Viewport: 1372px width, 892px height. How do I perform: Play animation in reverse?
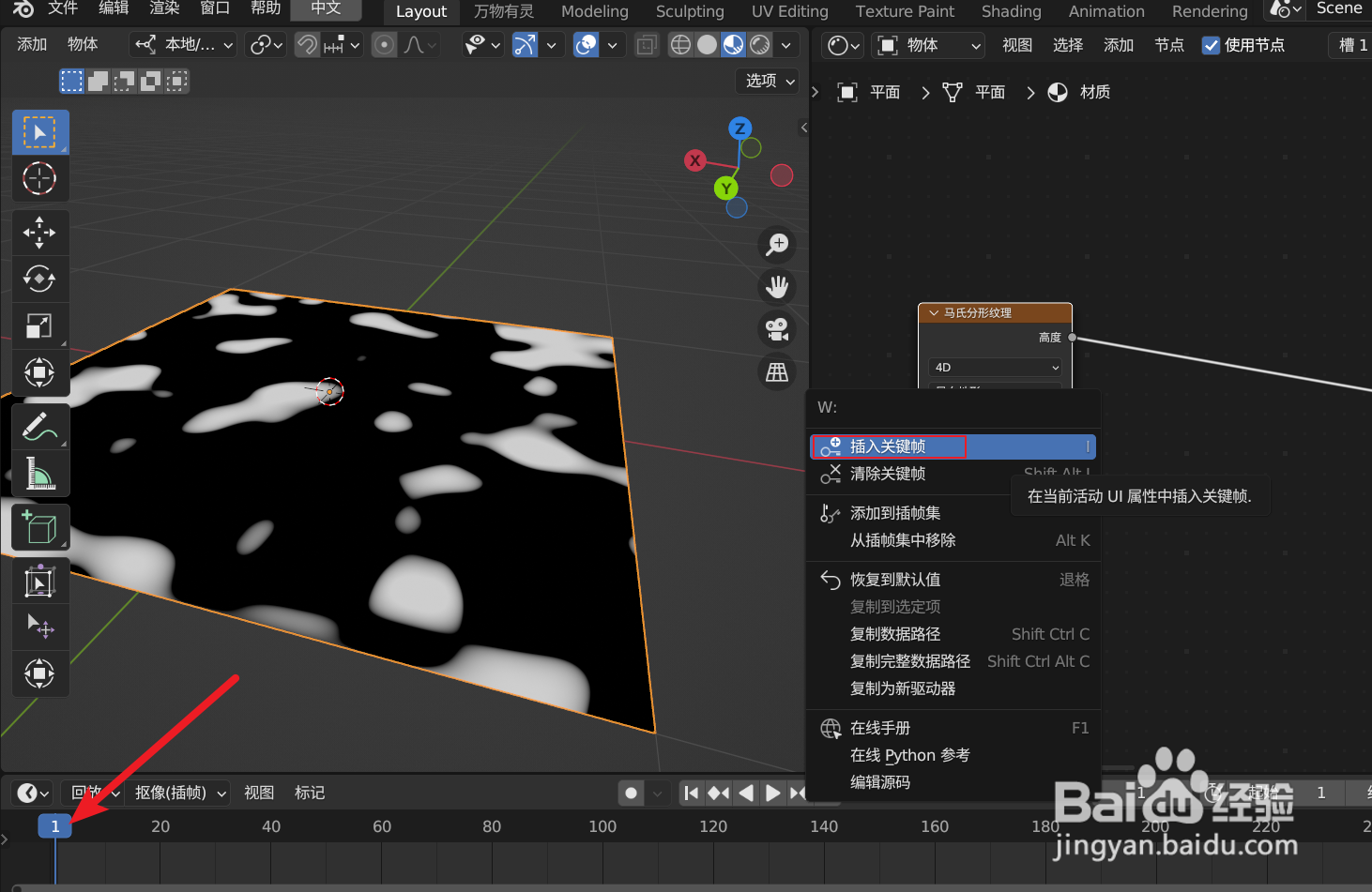(746, 794)
